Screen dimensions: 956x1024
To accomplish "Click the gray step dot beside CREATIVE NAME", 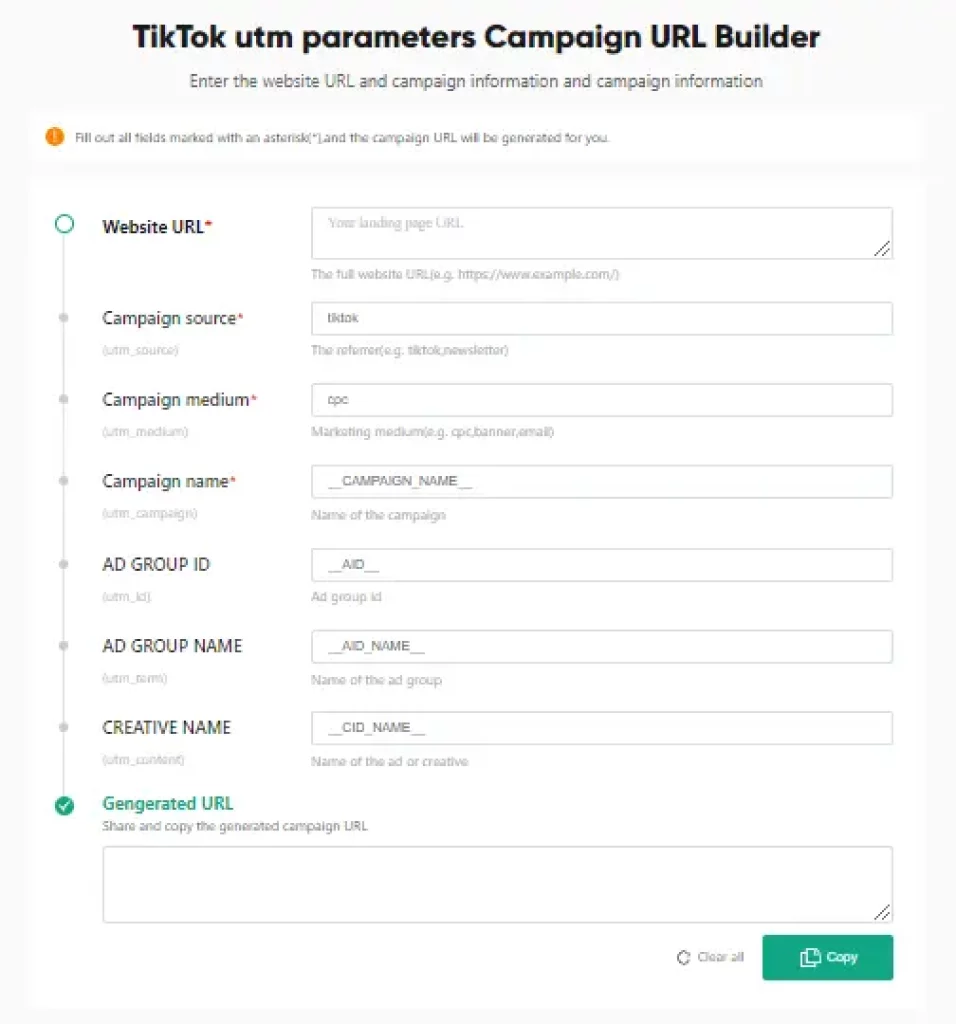I will [63, 726].
